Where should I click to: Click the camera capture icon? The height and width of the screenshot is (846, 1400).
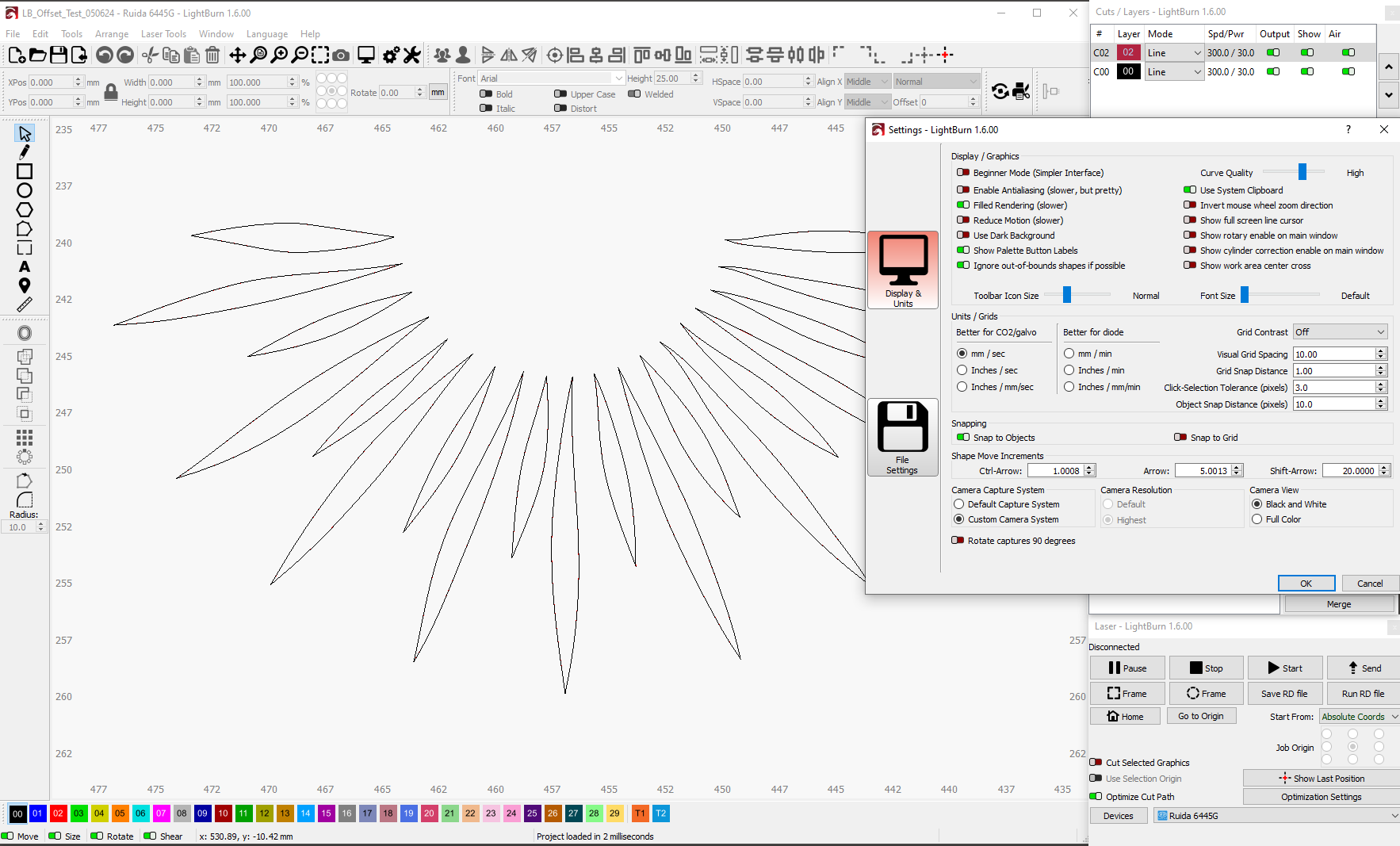[341, 55]
